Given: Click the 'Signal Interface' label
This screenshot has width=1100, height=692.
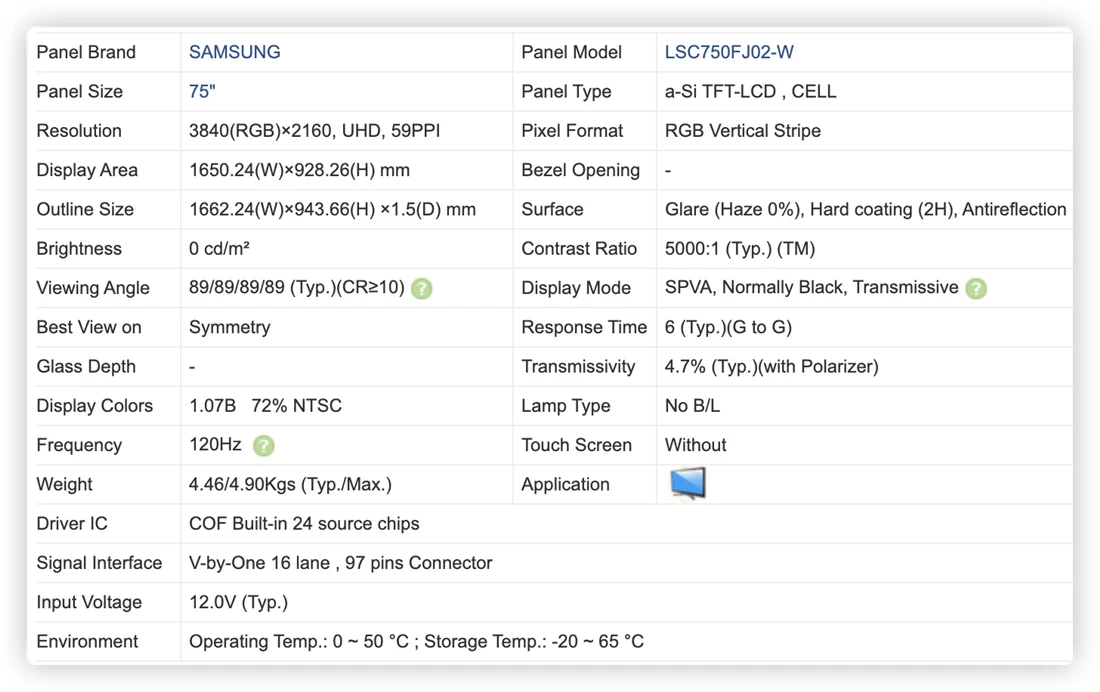Looking at the screenshot, I should click(x=99, y=563).
